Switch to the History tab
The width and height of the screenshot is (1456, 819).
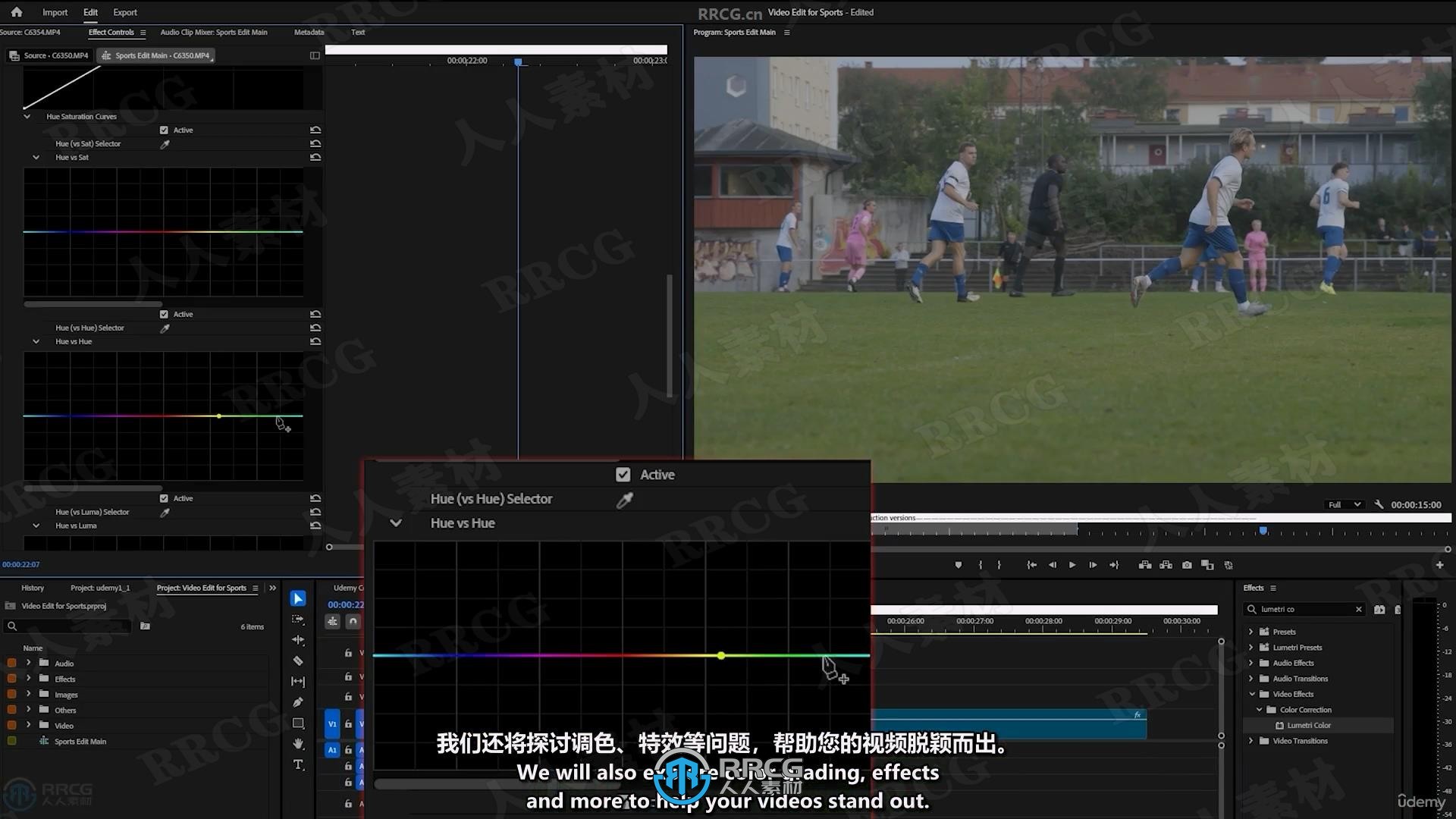click(x=33, y=588)
